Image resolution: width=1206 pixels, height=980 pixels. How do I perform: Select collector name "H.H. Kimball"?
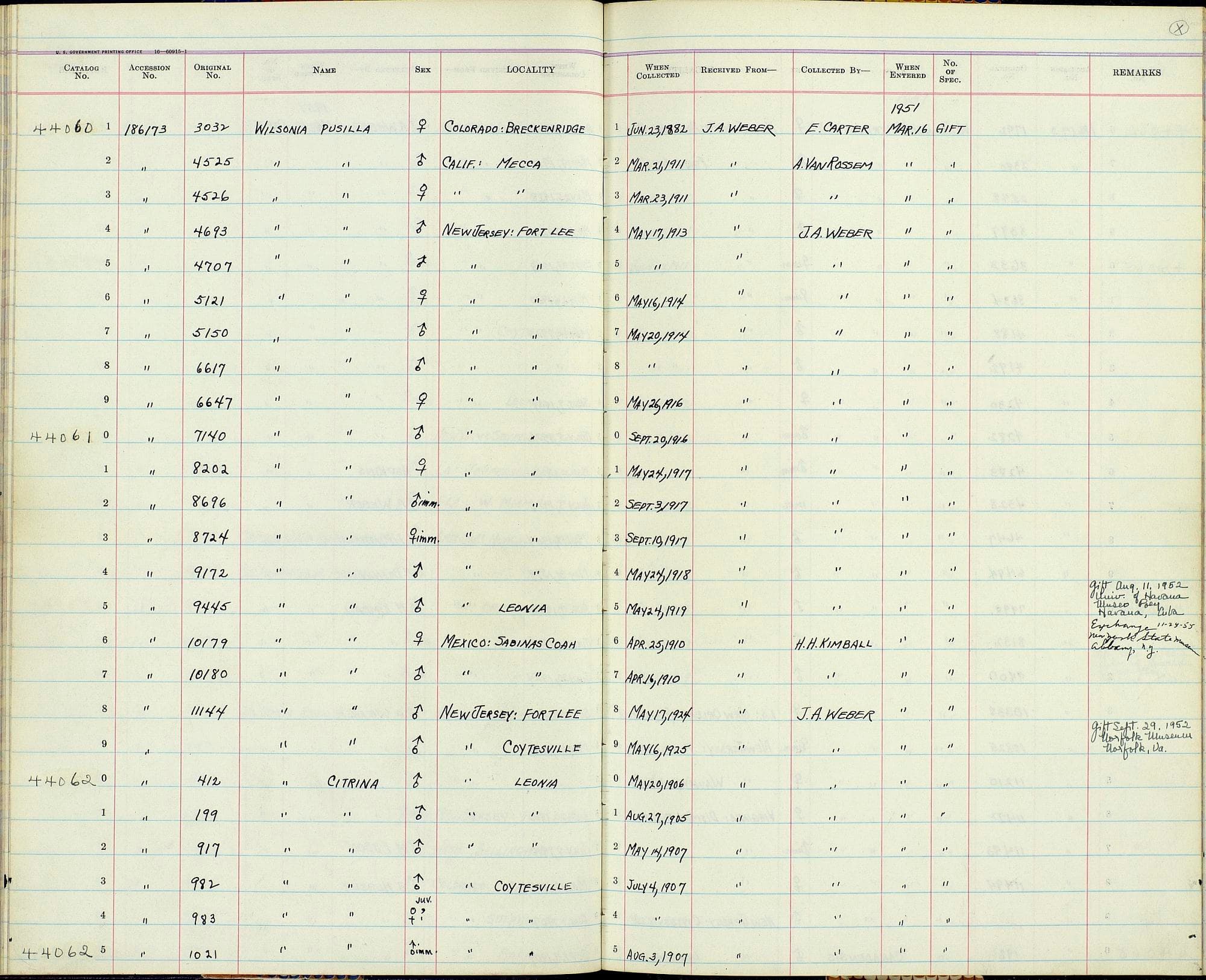pos(835,643)
